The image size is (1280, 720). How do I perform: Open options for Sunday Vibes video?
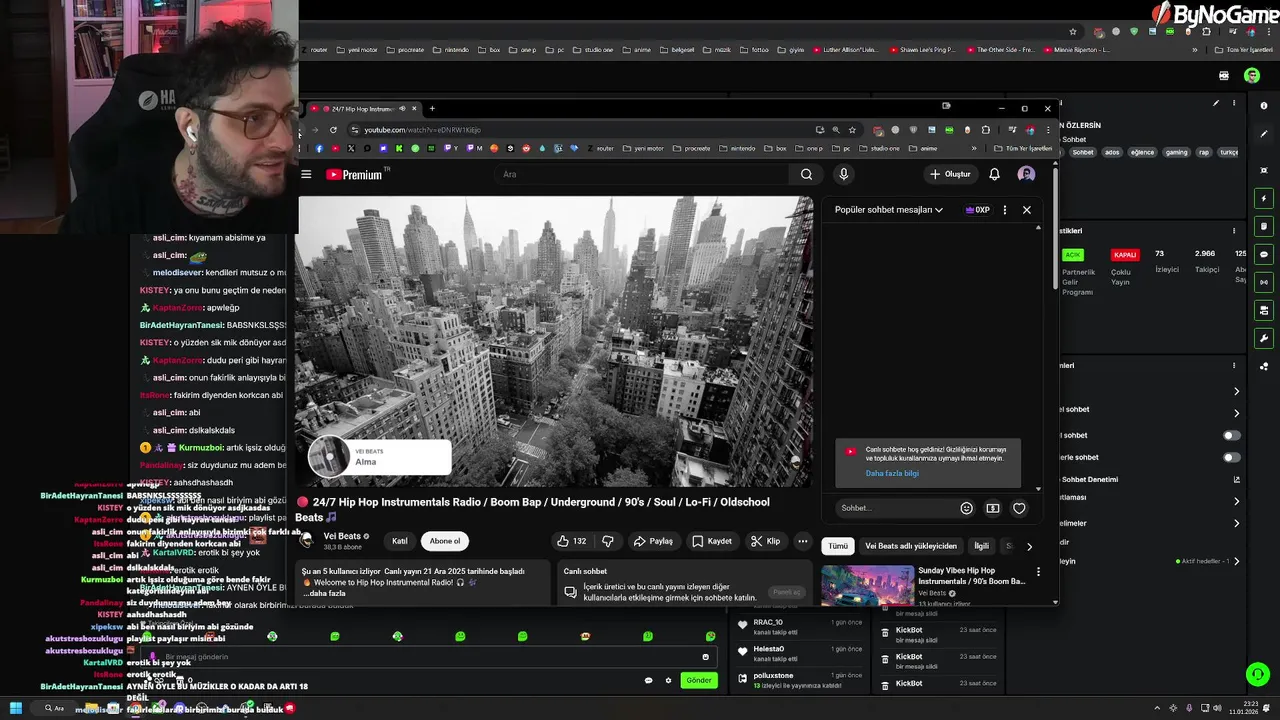click(1038, 572)
